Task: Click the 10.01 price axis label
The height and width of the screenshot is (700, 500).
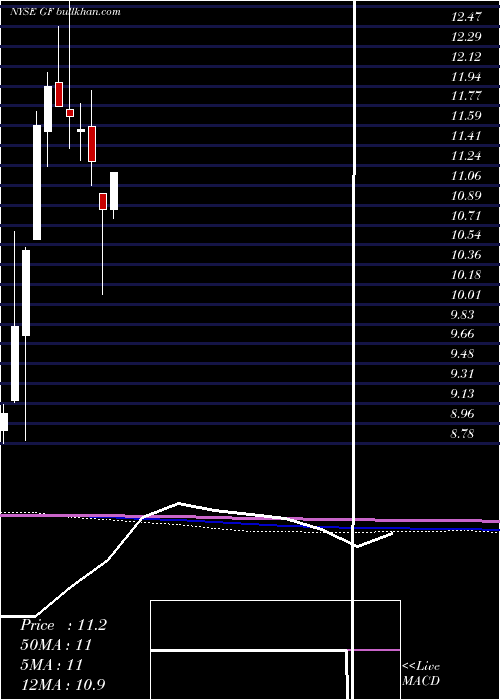Action: (x=466, y=295)
